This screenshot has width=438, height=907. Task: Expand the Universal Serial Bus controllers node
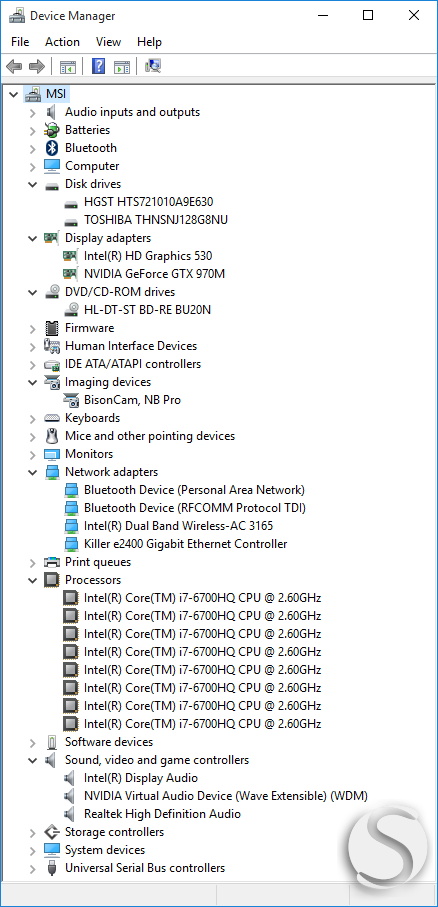32,868
